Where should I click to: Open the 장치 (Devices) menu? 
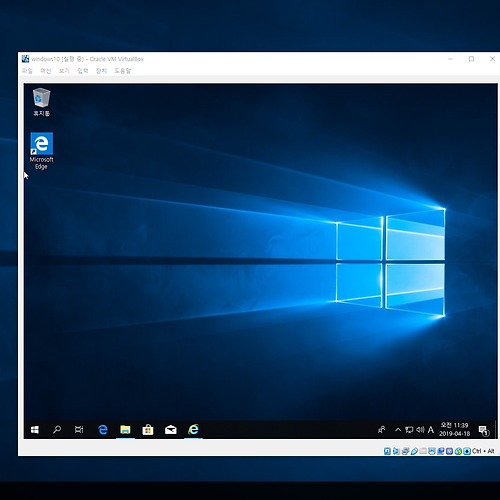101,71
